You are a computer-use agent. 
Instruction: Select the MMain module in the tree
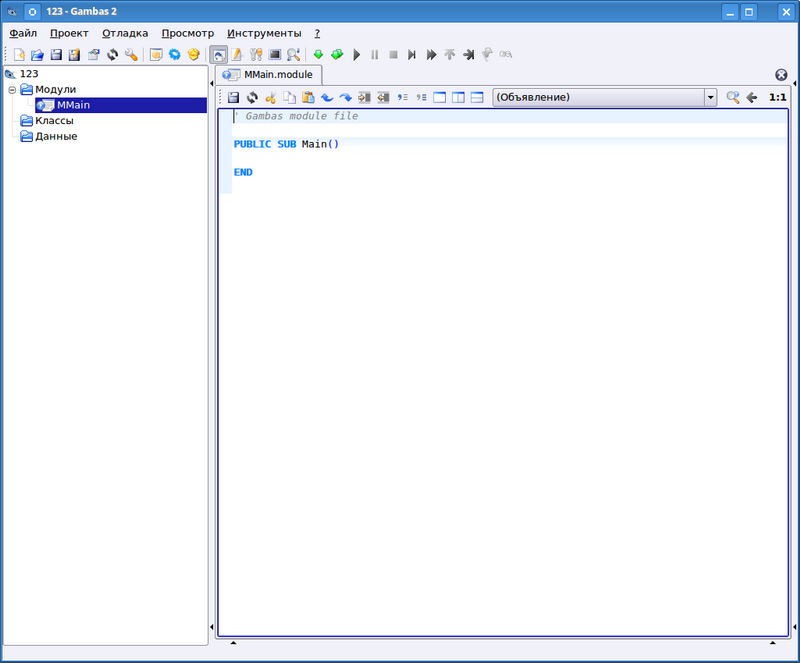[x=121, y=105]
